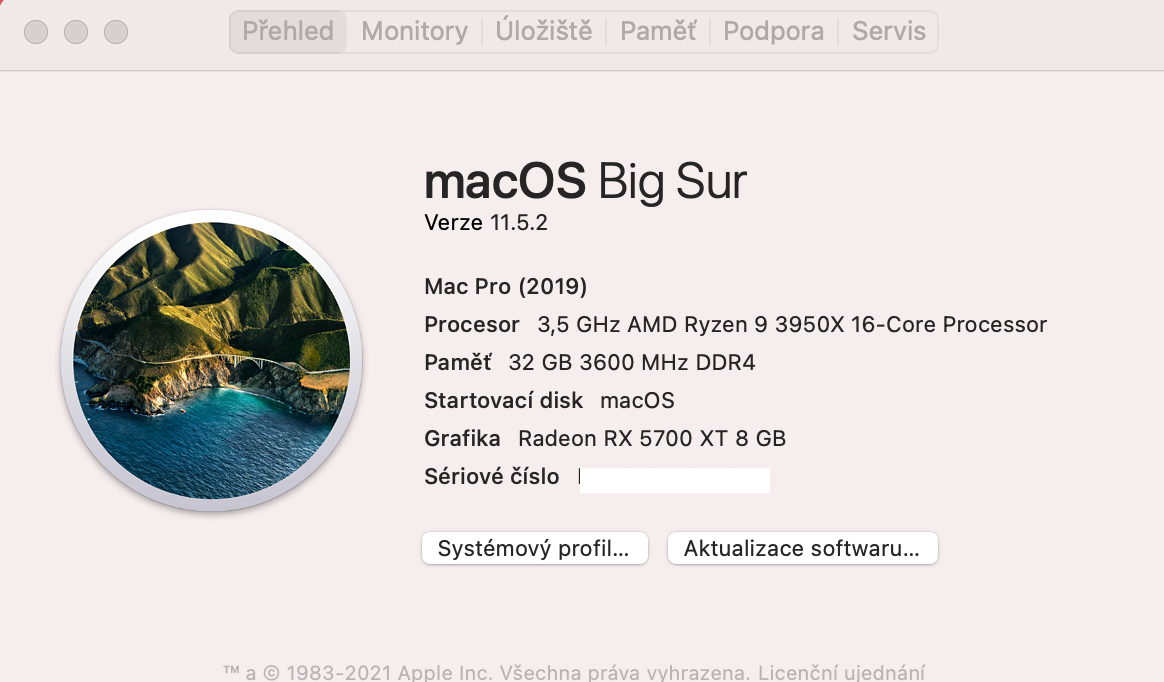Click Aktualizace softwaru button
The height and width of the screenshot is (682, 1164).
(x=802, y=549)
